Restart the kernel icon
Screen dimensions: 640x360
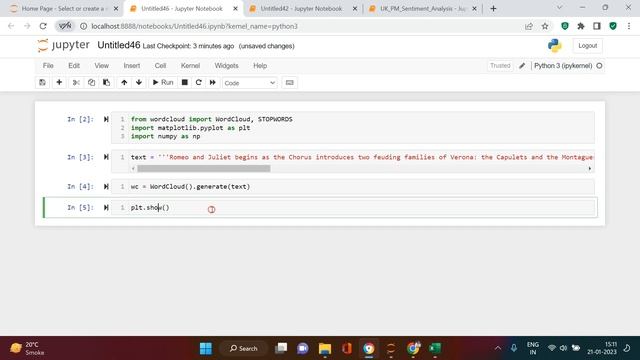pos(199,82)
